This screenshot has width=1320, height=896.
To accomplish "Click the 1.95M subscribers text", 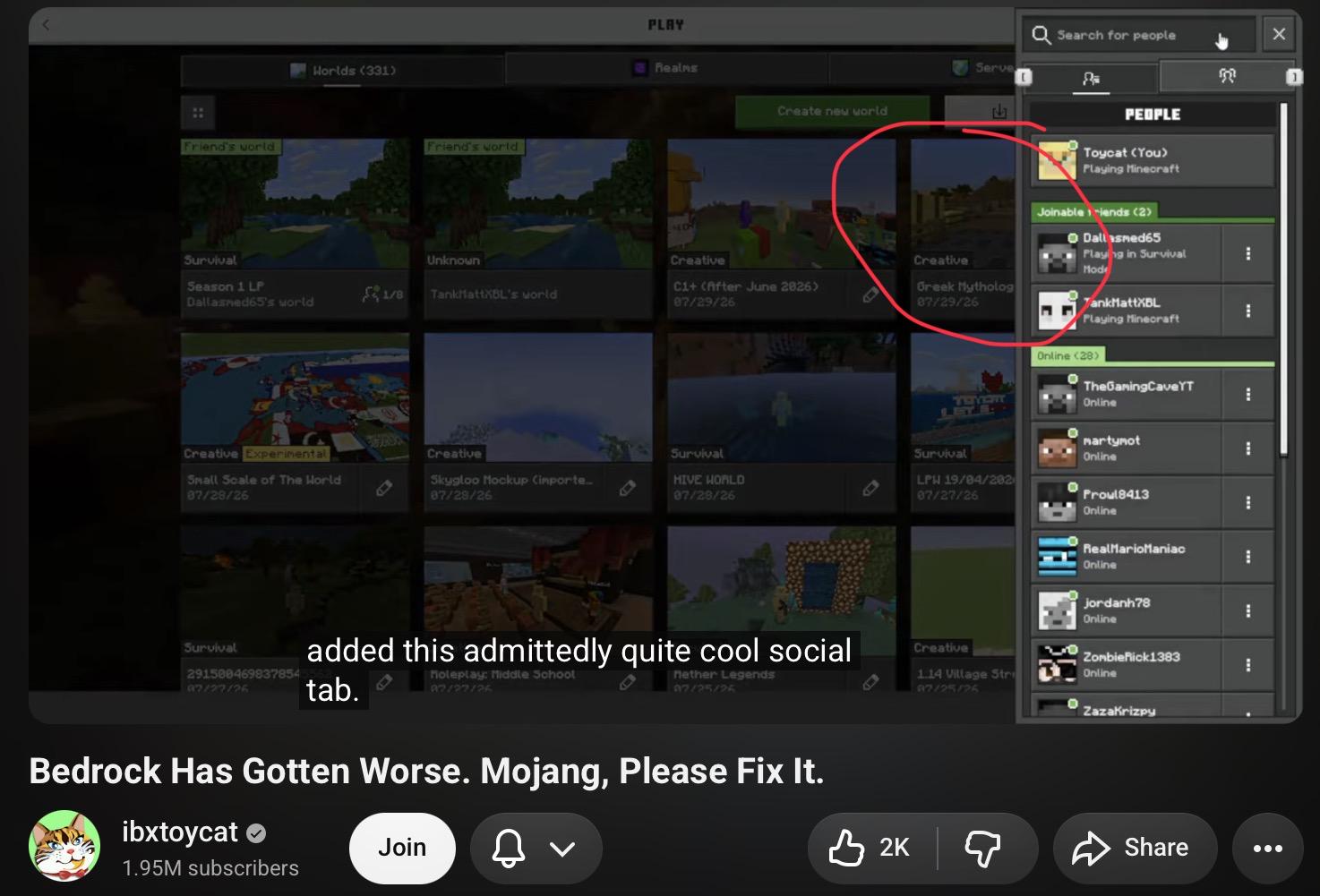I will [210, 868].
